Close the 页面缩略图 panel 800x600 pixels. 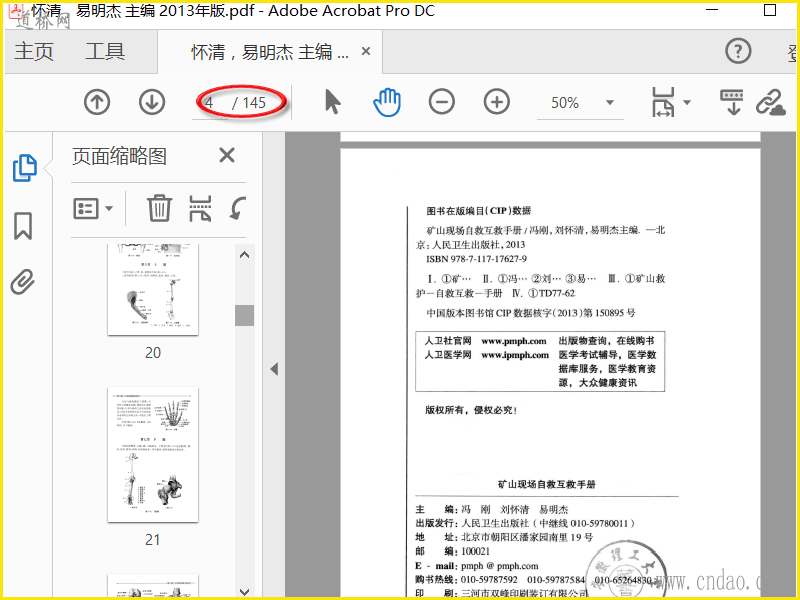click(227, 155)
